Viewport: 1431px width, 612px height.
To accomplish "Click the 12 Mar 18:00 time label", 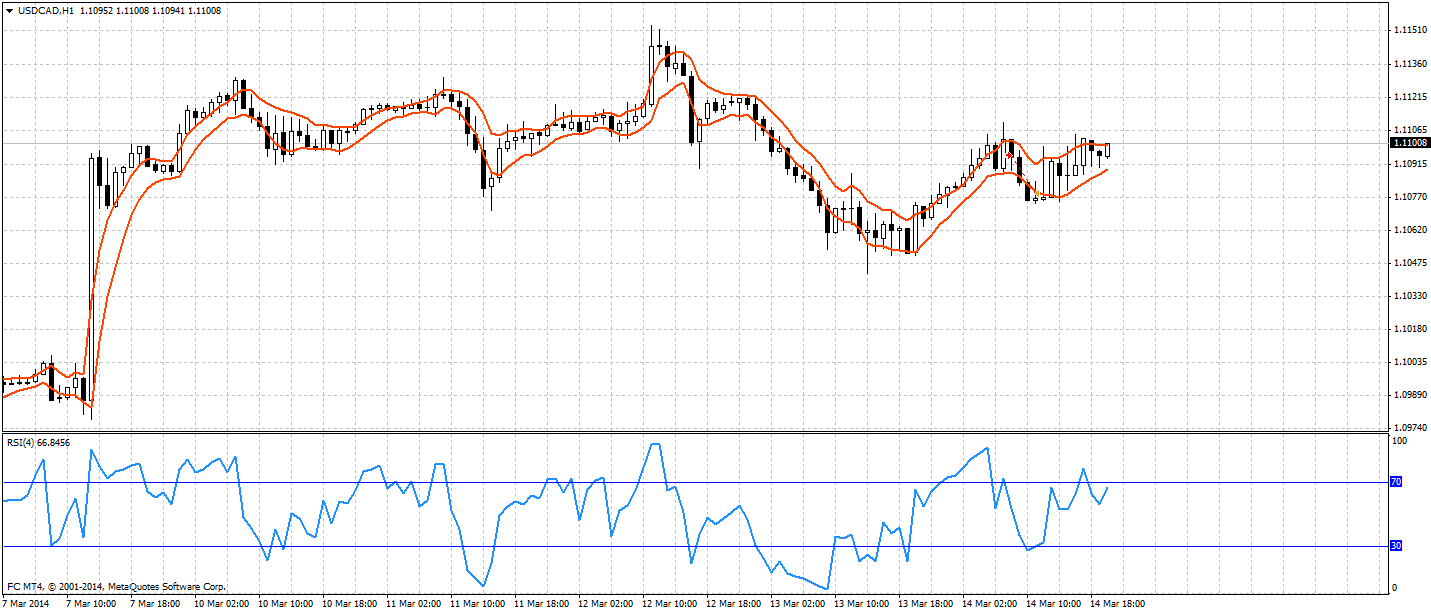I will pyautogui.click(x=734, y=604).
